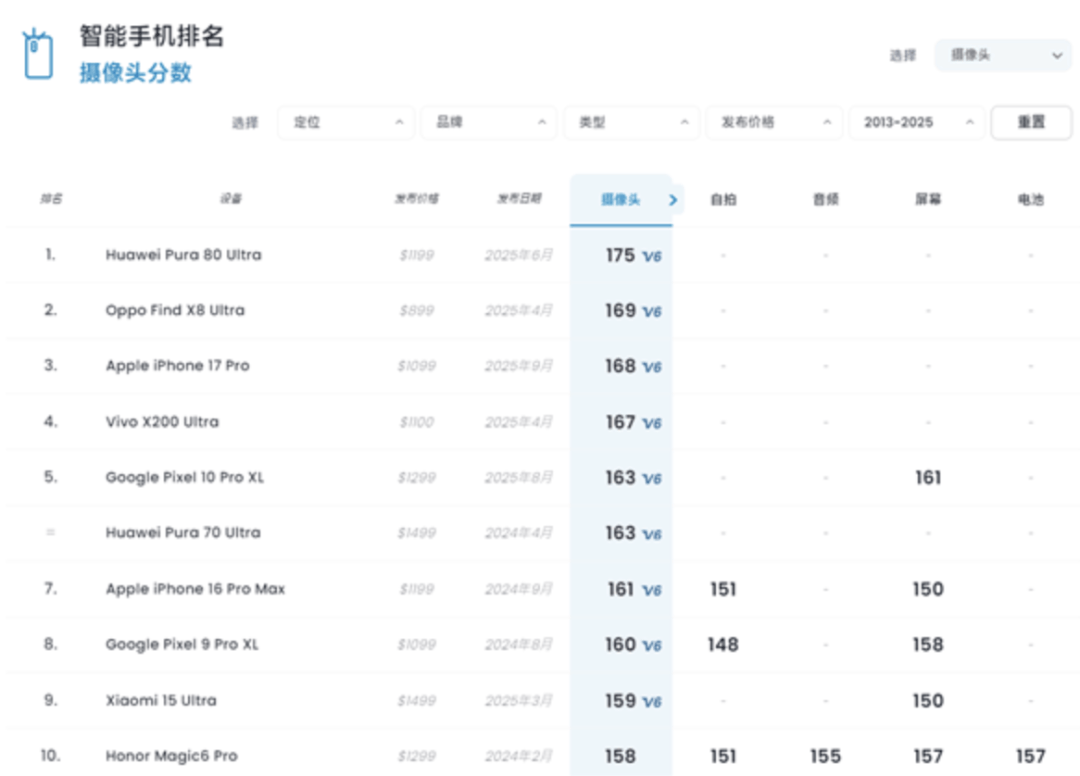Open the Honor Magic6 Pro device row
The width and height of the screenshot is (1080, 776).
pos(171,756)
